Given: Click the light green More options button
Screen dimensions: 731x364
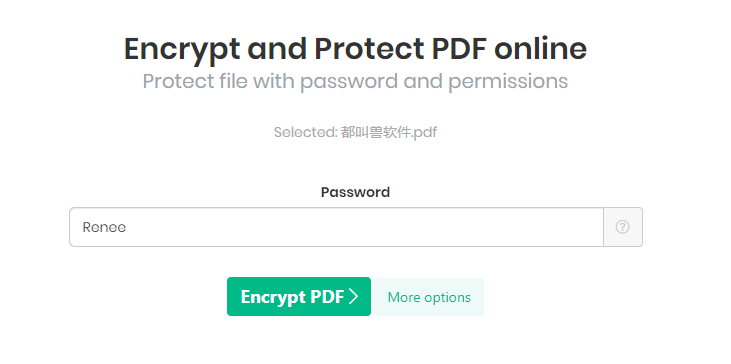Looking at the screenshot, I should point(429,297).
